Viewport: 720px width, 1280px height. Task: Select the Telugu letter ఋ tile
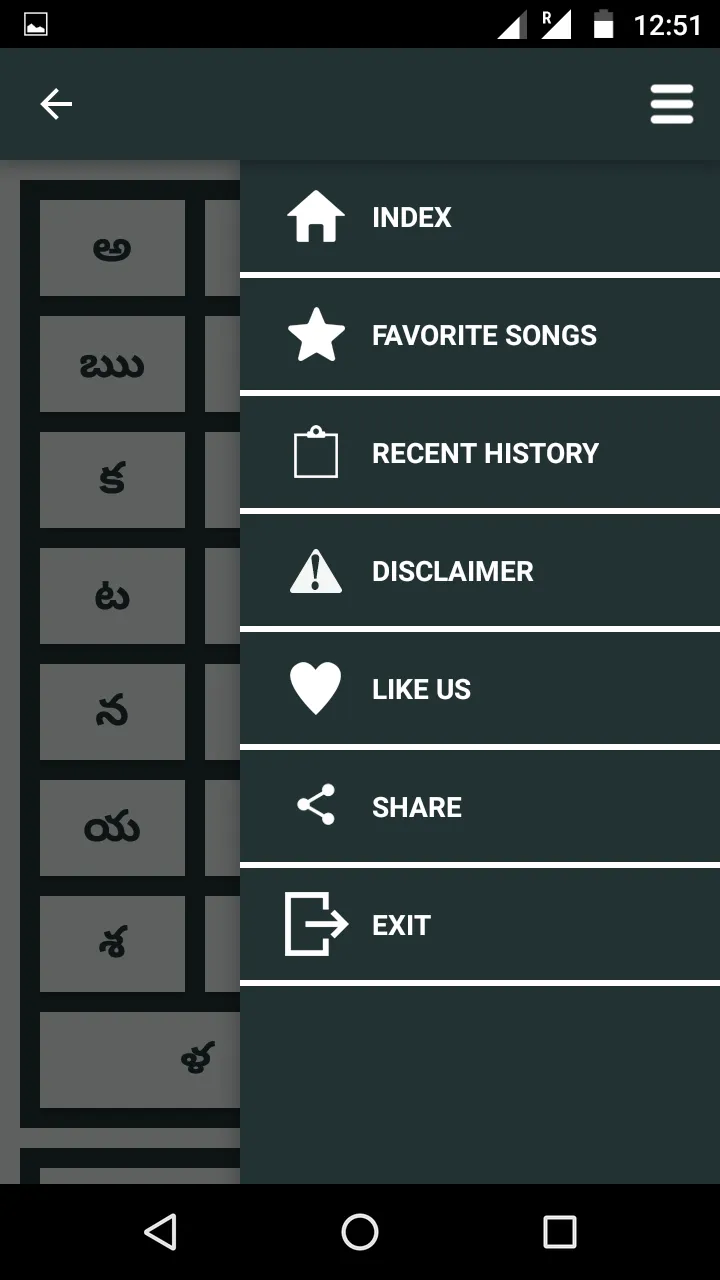click(112, 364)
